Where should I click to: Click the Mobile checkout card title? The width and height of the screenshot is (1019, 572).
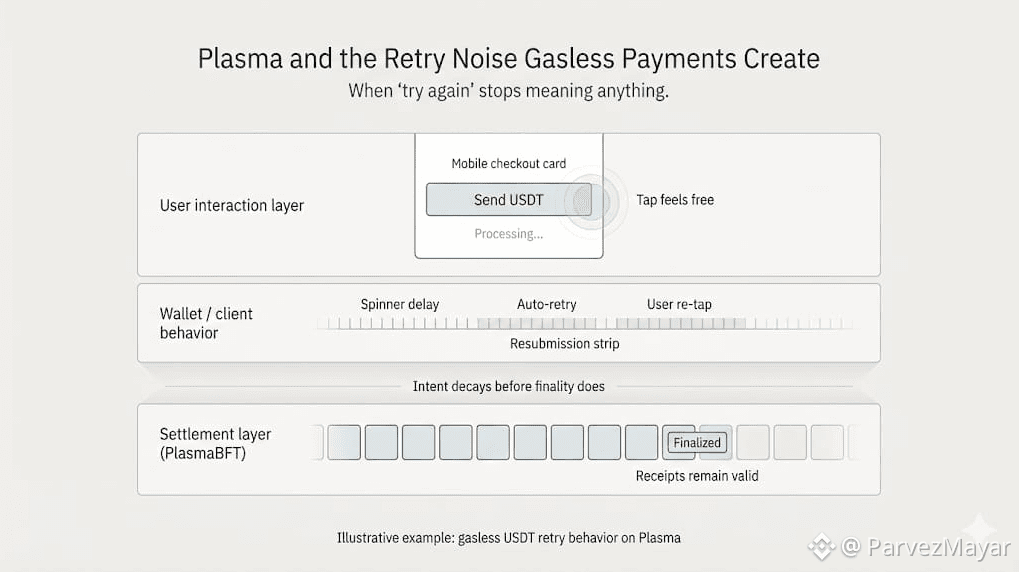point(509,164)
